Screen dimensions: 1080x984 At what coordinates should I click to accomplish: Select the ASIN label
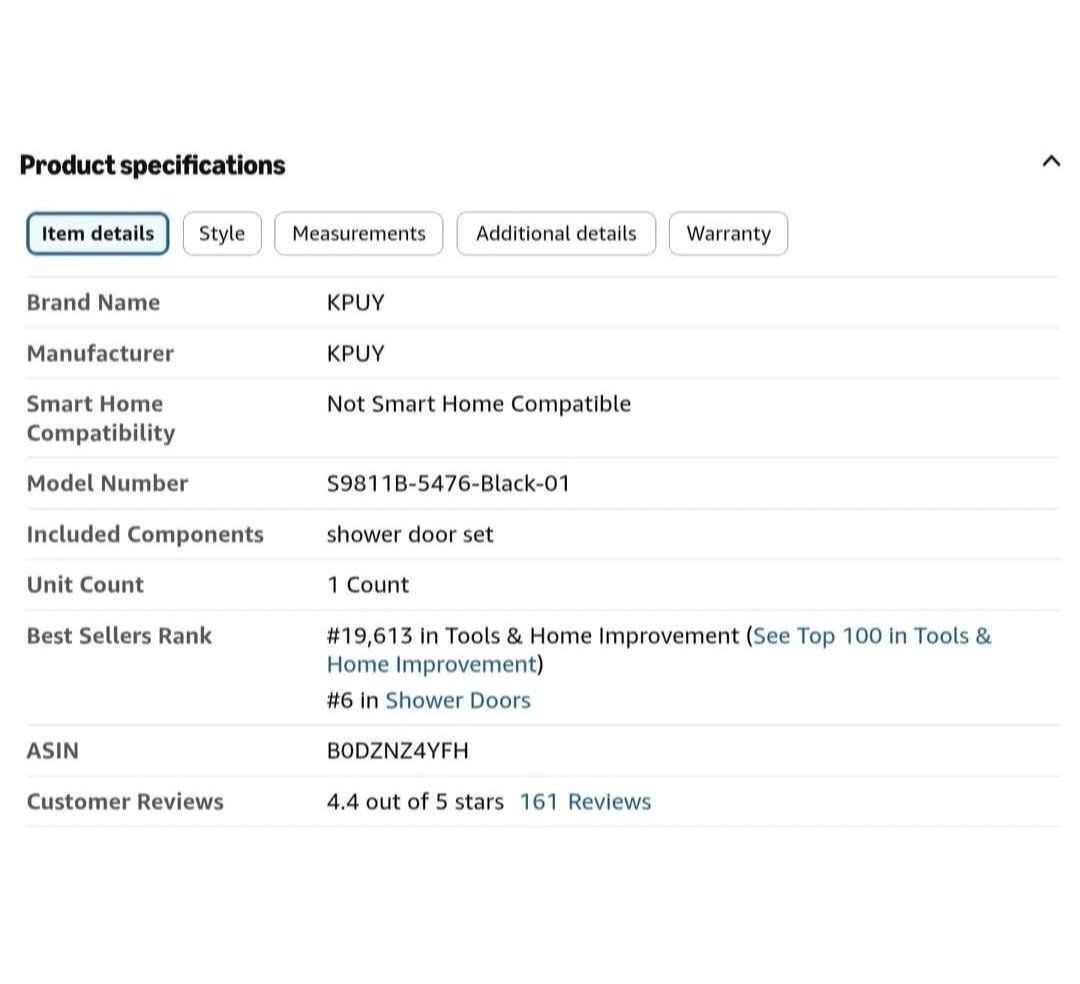pyautogui.click(x=52, y=751)
